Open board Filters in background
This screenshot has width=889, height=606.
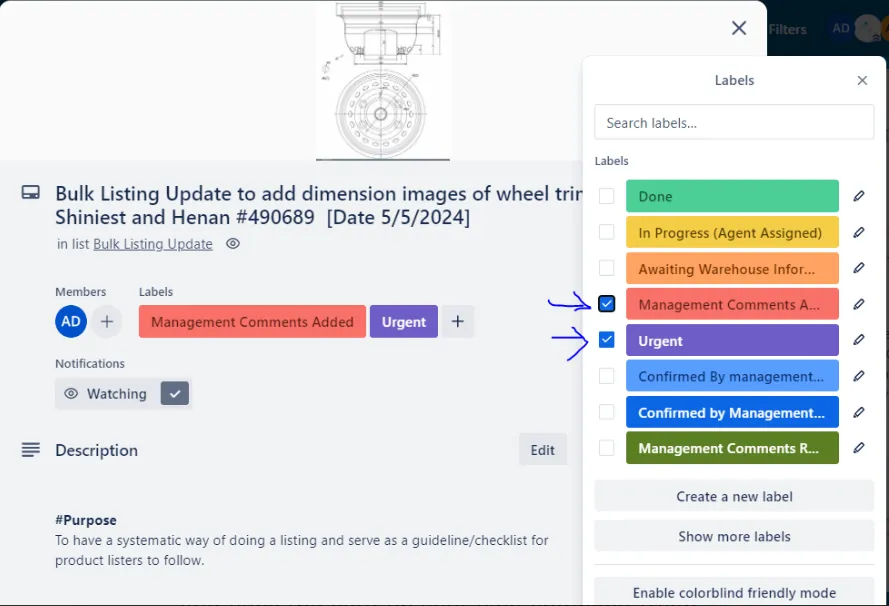point(788,29)
